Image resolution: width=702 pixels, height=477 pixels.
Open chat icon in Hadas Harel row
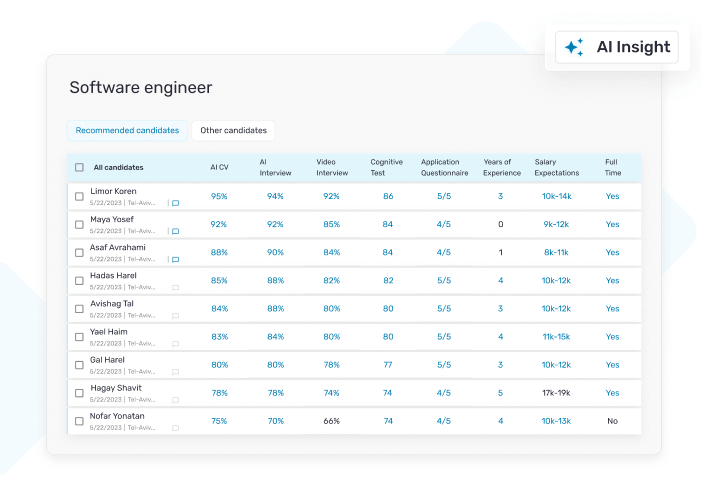click(176, 288)
